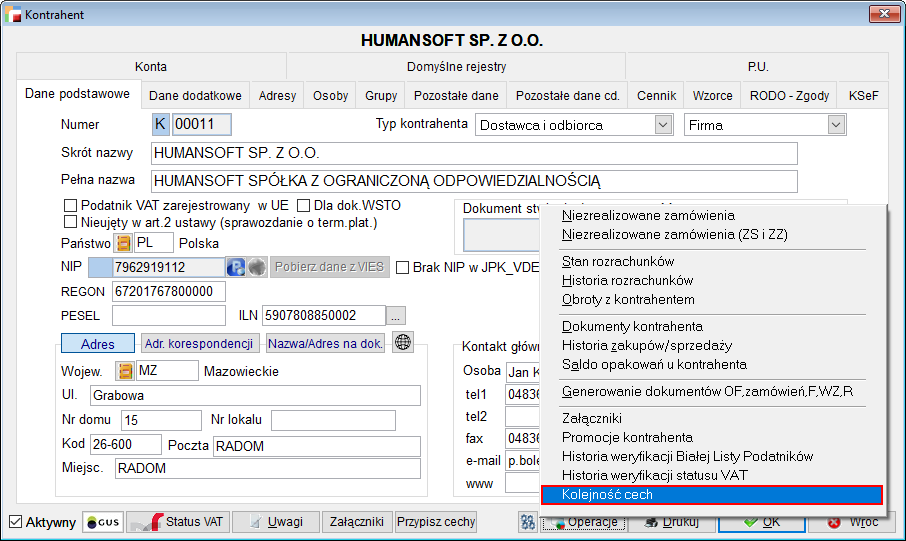
Task: Expand the Firma type dropdown
Action: pyautogui.click(x=836, y=124)
